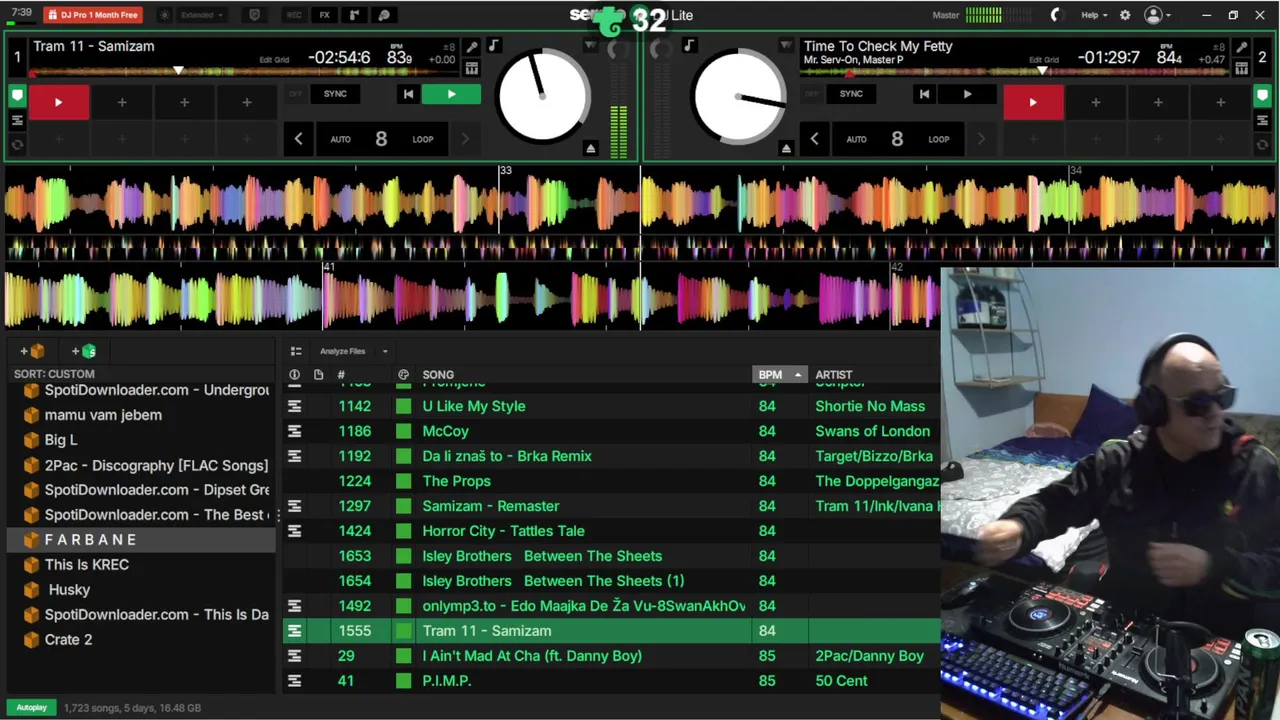Screen dimensions: 1280x720
Task: Trigger red cue point 1 on deck 2
Action: tap(1033, 102)
